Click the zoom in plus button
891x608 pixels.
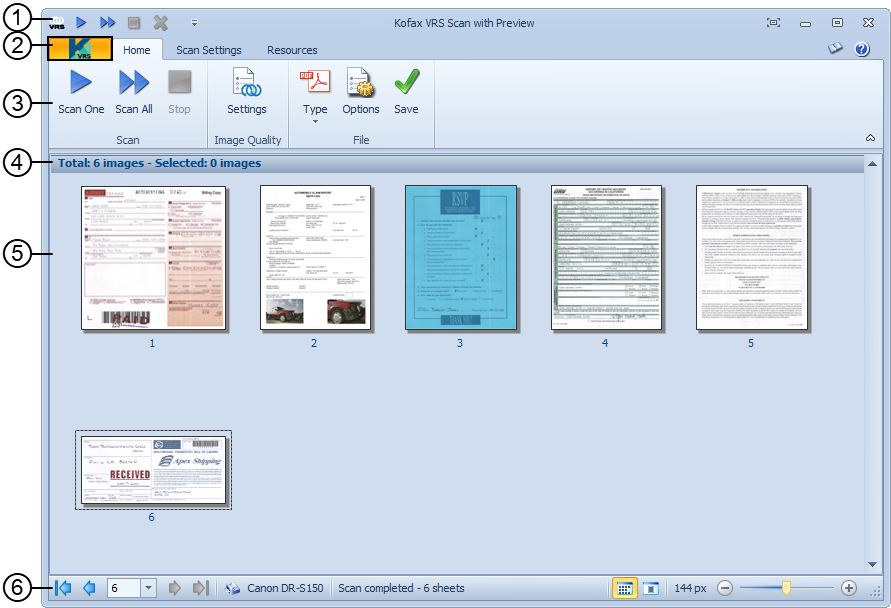pos(849,588)
